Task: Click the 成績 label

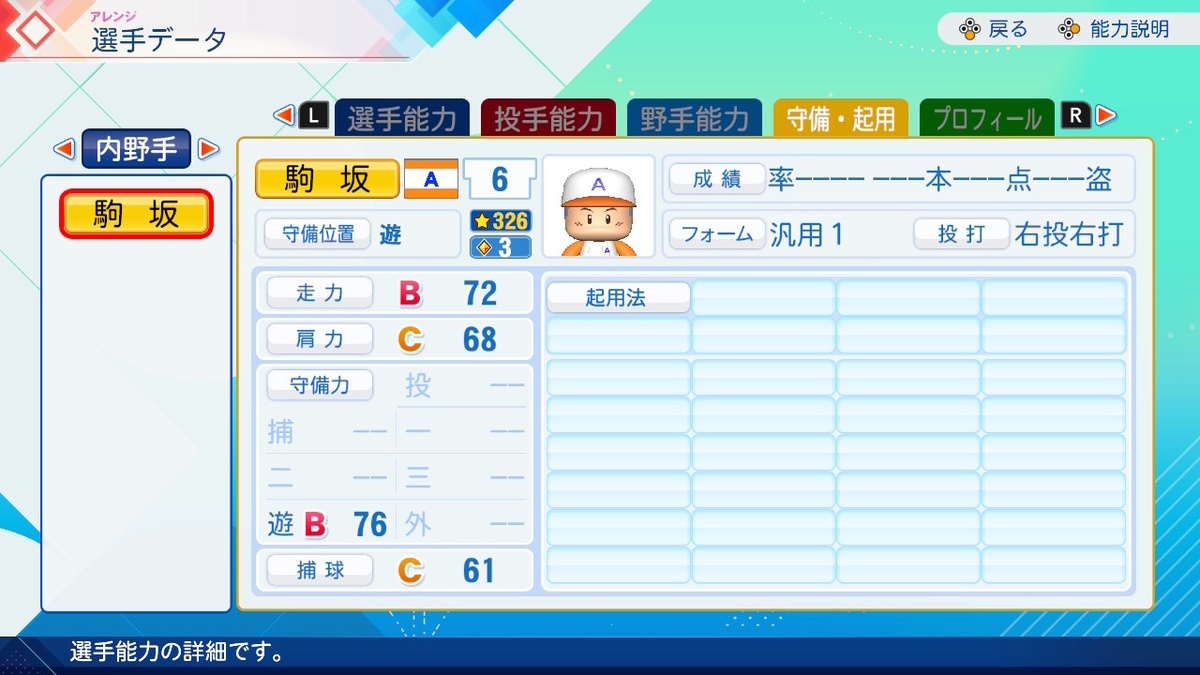Action: coord(717,179)
